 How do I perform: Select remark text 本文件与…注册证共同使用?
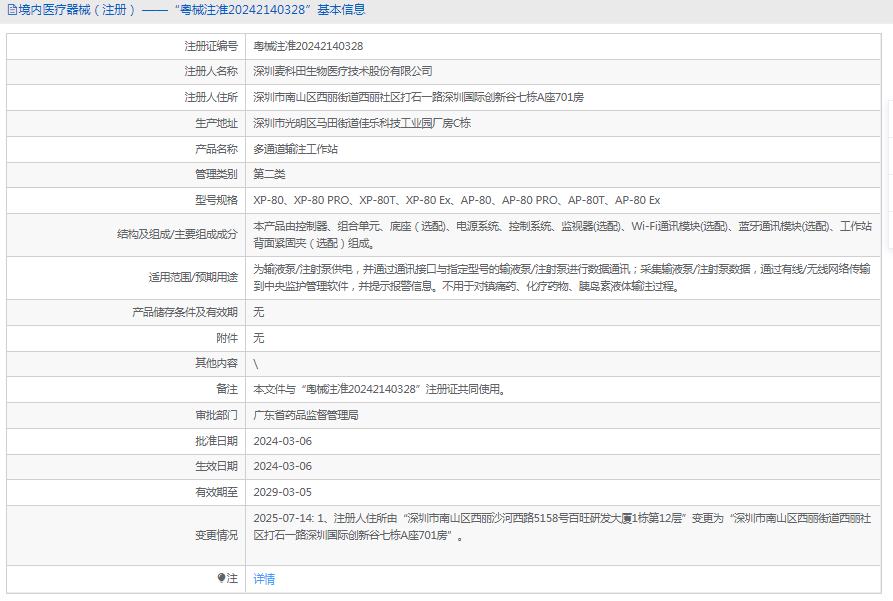click(x=380, y=390)
